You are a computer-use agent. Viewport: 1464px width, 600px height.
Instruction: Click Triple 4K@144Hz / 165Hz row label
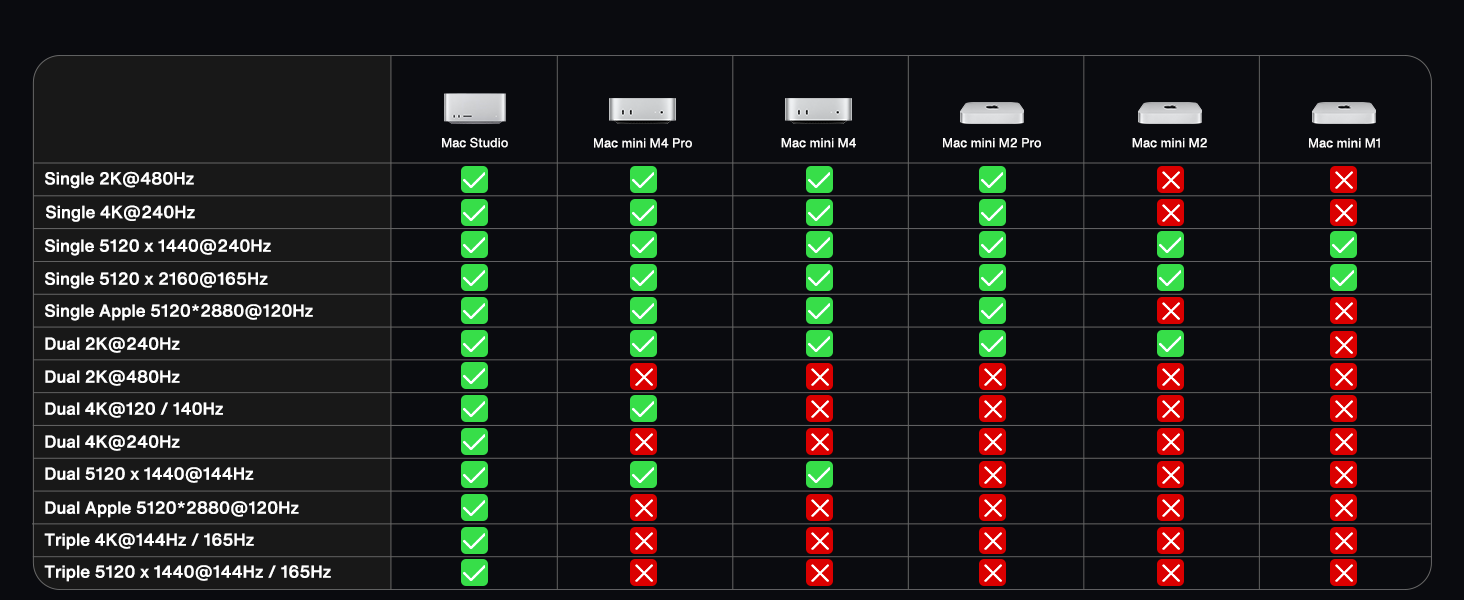click(149, 540)
